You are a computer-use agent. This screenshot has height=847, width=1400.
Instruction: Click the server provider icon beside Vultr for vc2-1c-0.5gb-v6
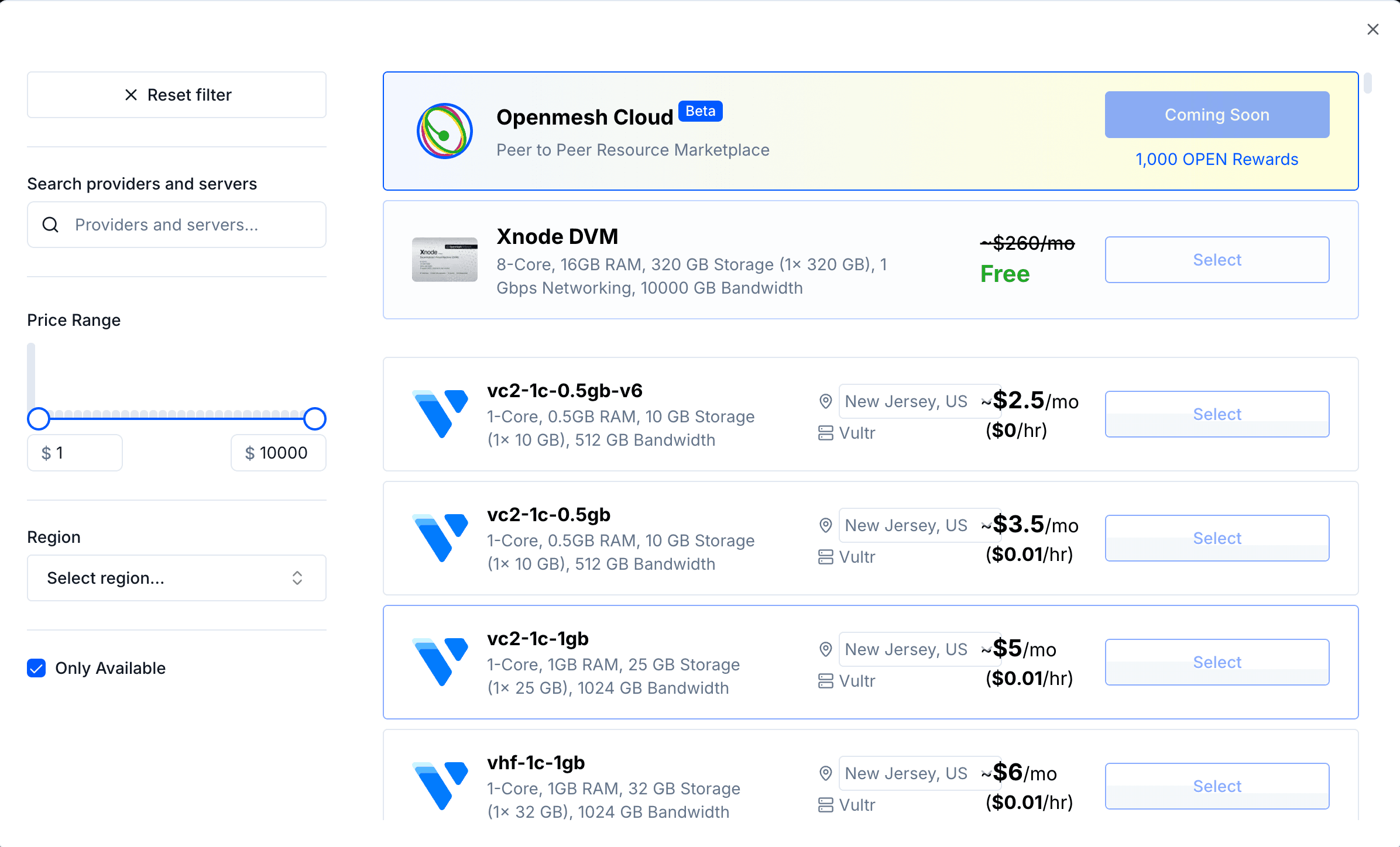tap(826, 433)
